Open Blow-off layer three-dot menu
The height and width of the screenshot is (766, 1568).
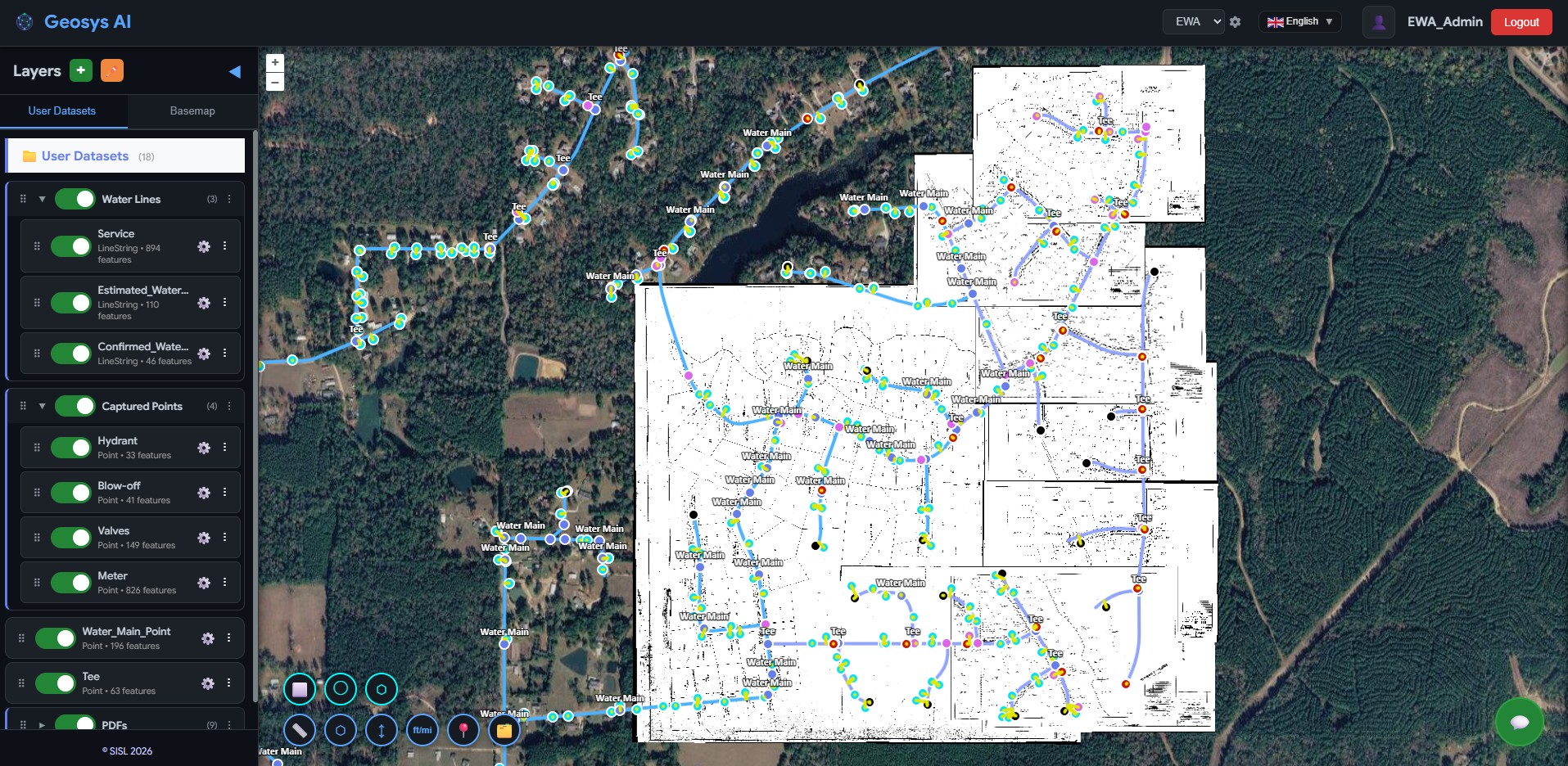(224, 492)
